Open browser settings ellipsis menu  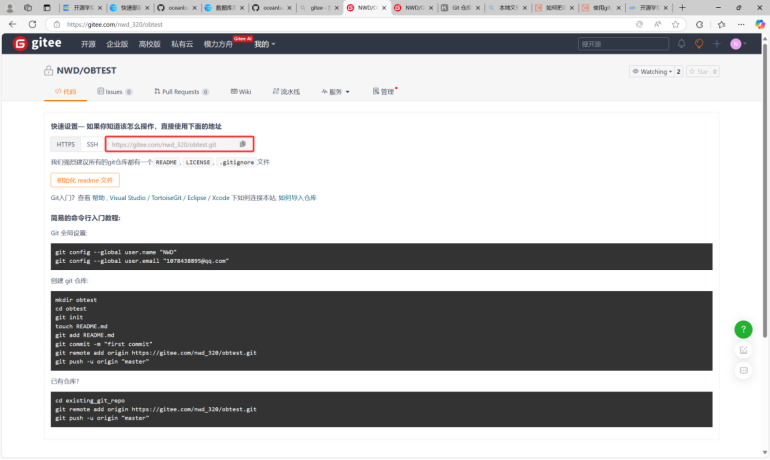[741, 24]
